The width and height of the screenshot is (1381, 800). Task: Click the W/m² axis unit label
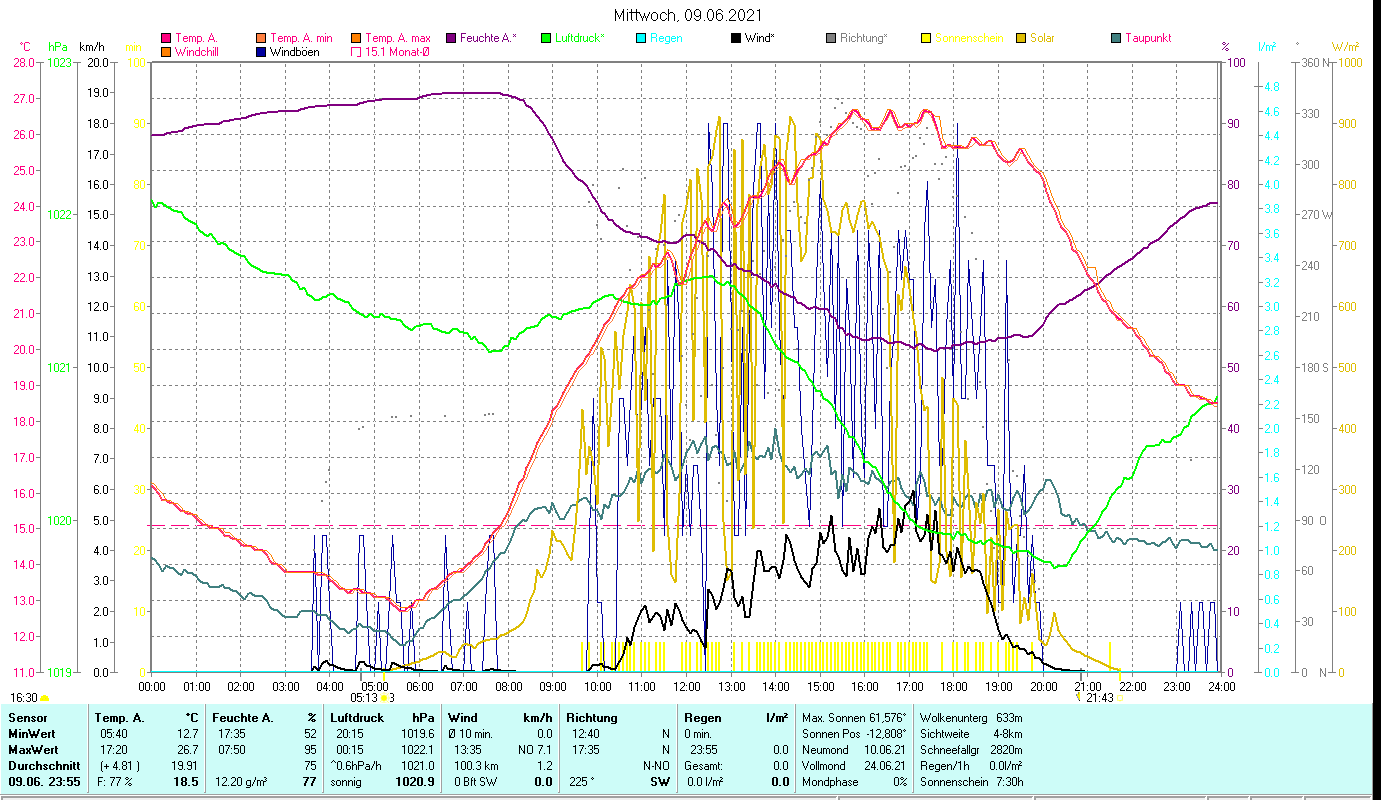point(1347,47)
